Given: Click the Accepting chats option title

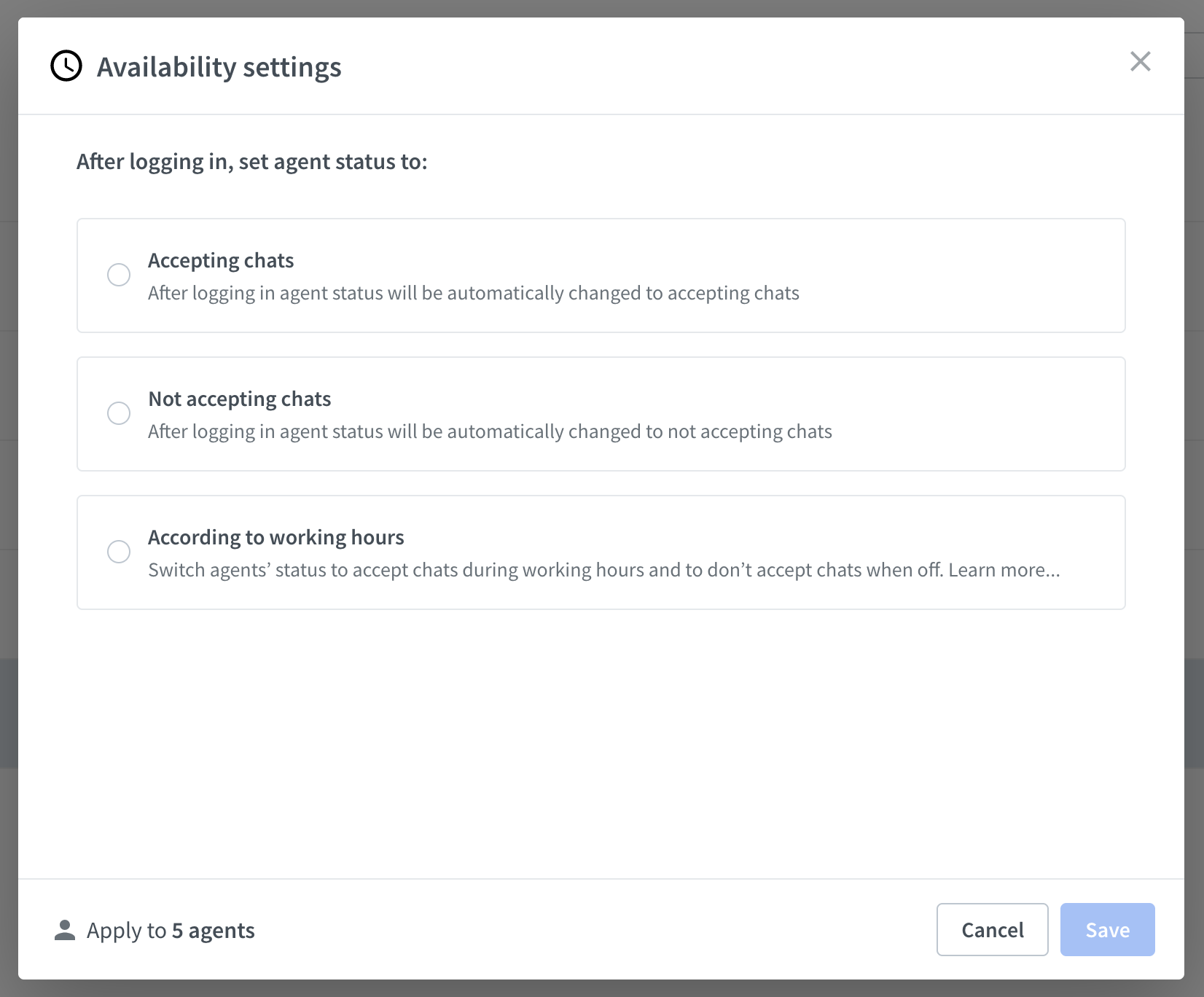Looking at the screenshot, I should pyautogui.click(x=221, y=260).
